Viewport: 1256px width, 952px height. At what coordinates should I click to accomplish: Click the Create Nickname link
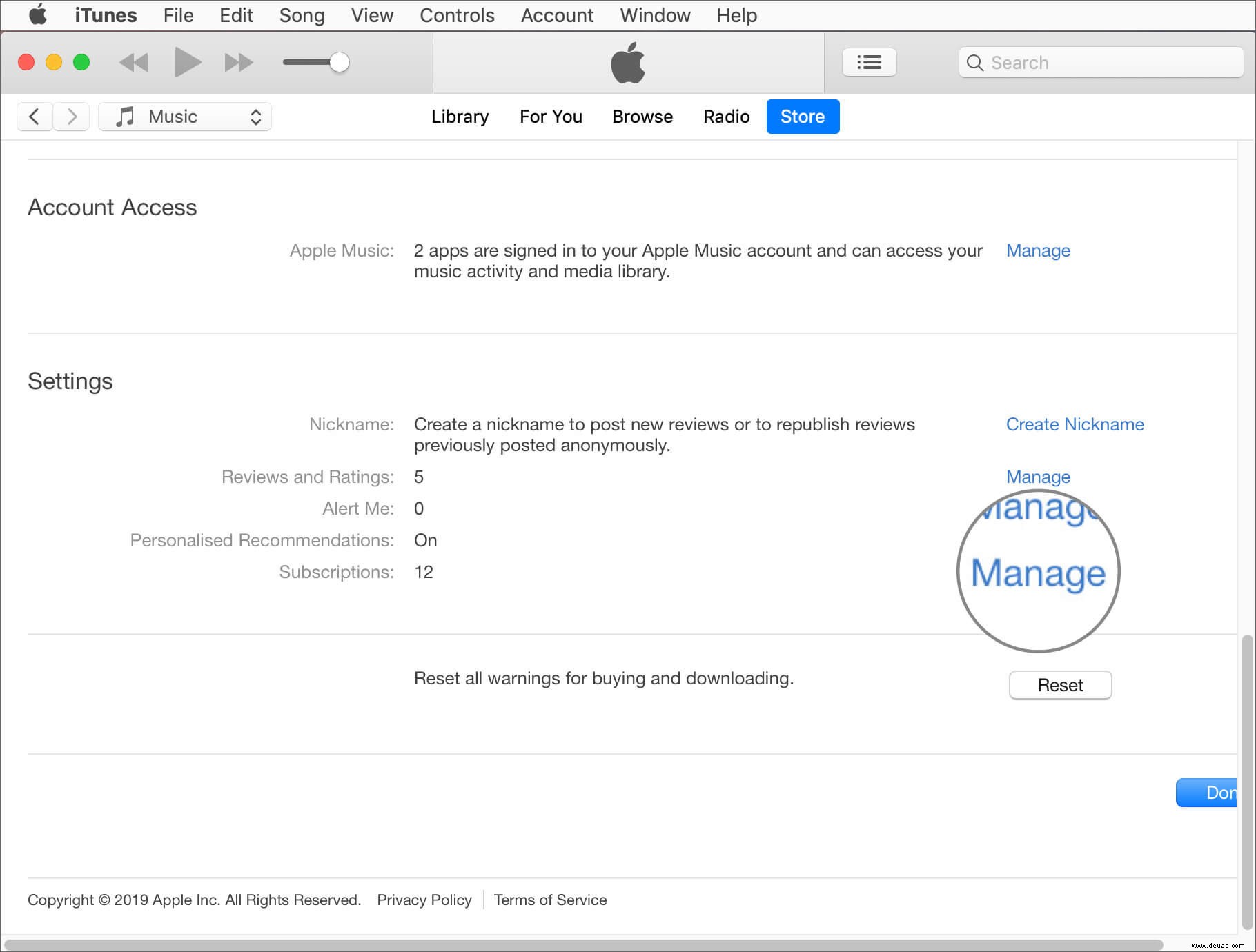coord(1075,424)
